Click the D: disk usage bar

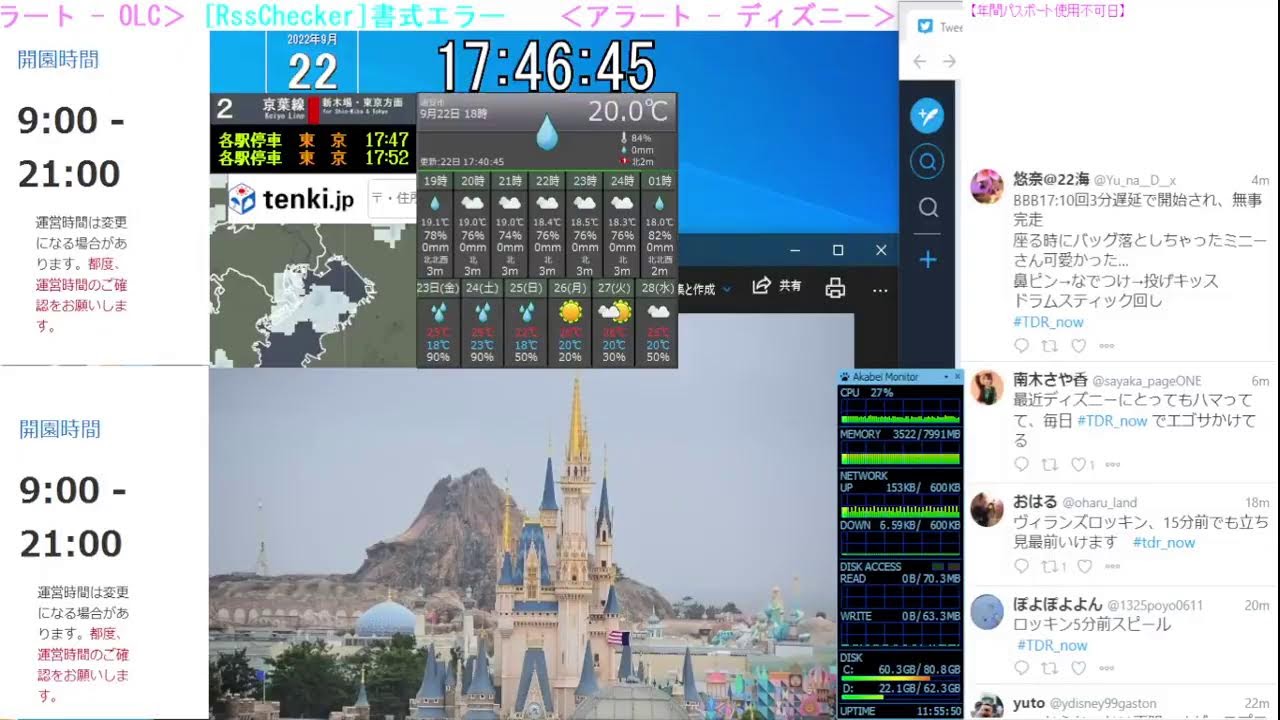(900, 697)
